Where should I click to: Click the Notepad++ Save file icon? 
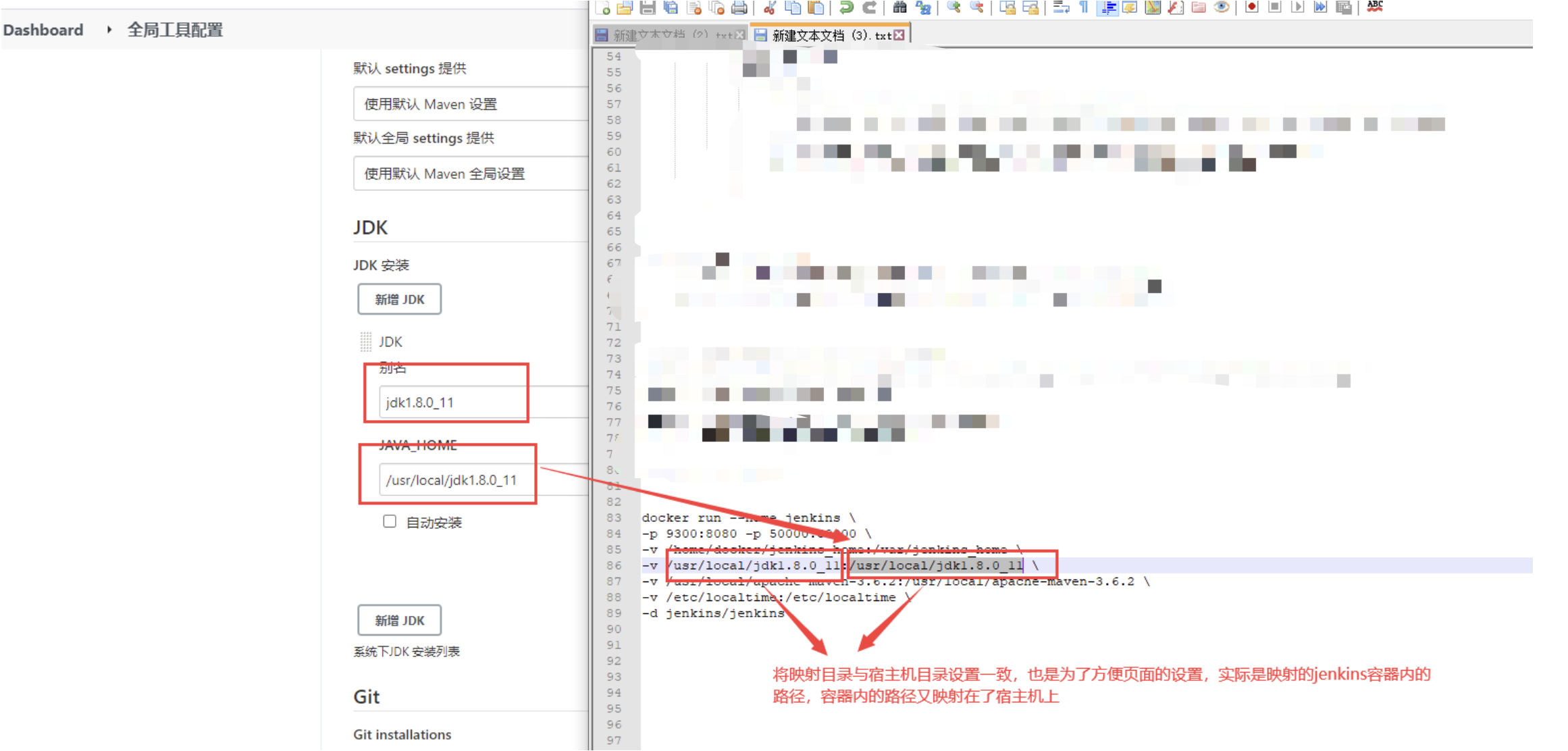(648, 7)
